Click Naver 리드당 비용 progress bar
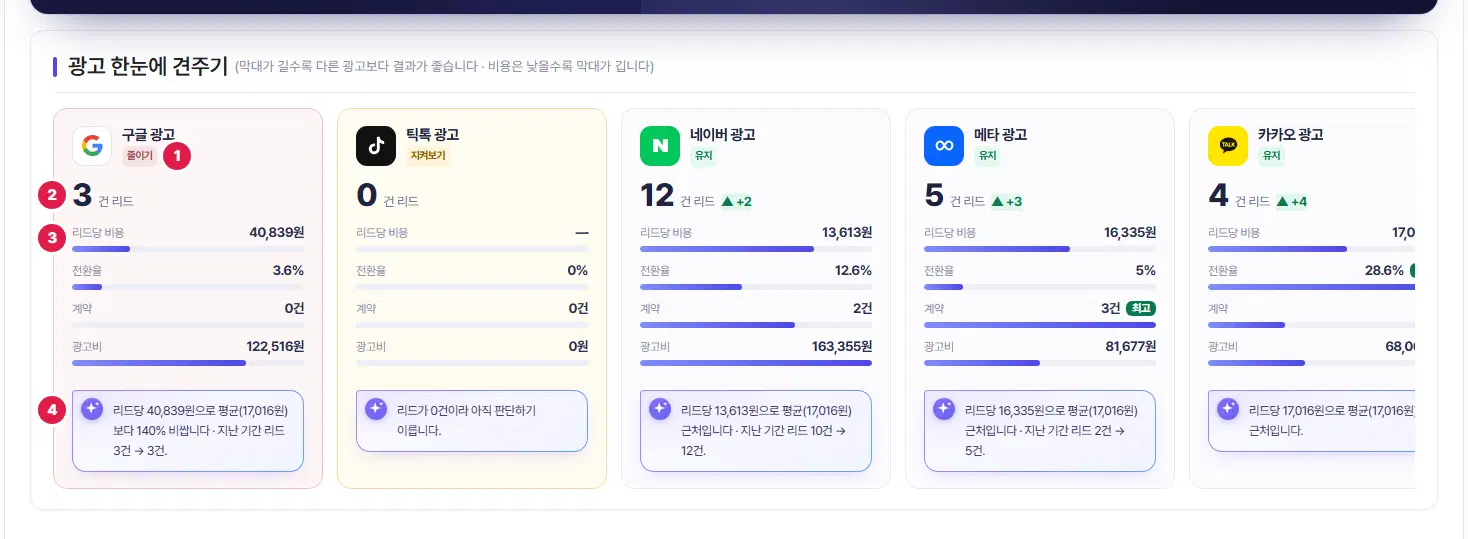The height and width of the screenshot is (539, 1468). click(756, 248)
